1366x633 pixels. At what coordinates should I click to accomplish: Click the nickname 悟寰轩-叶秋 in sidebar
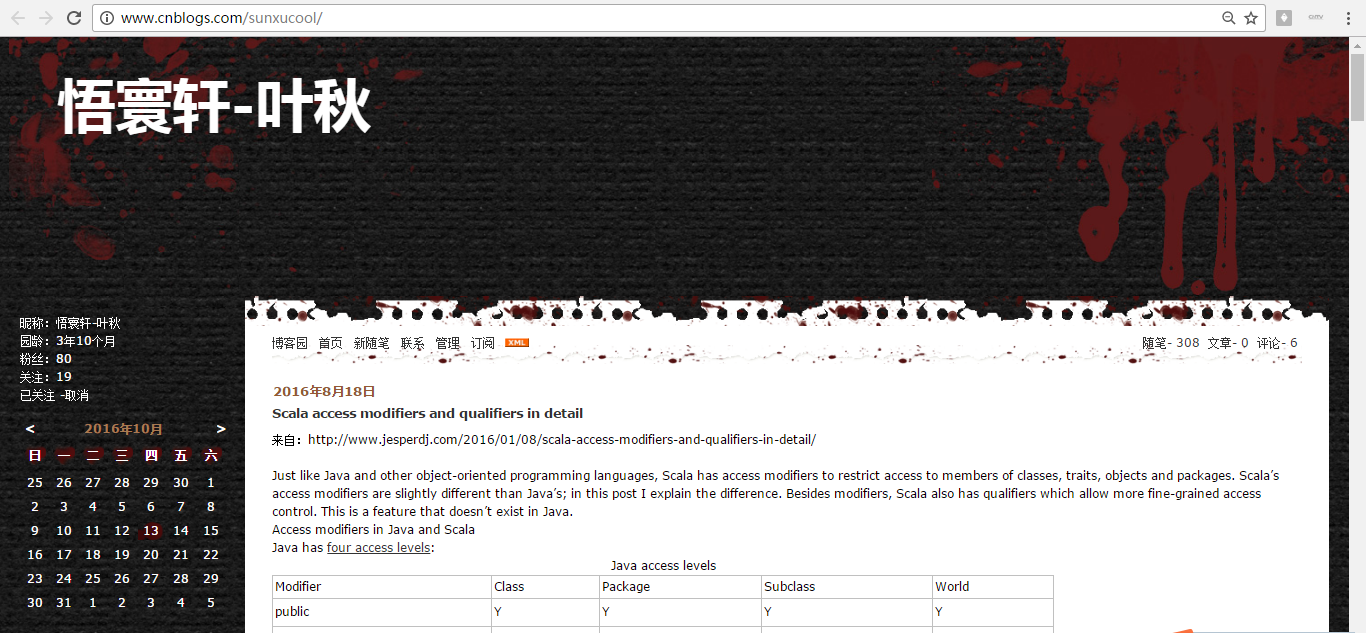pos(88,323)
